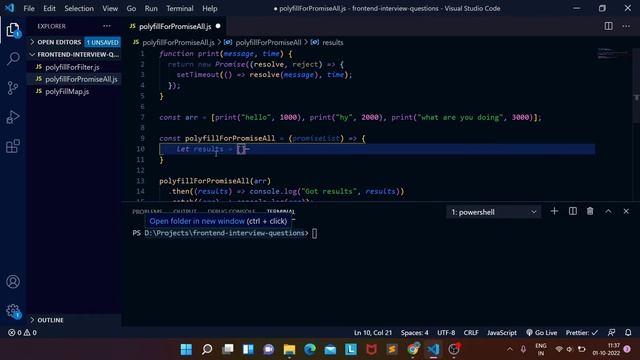
Task: Change Spaces: 4 indentation setting
Action: (414, 332)
